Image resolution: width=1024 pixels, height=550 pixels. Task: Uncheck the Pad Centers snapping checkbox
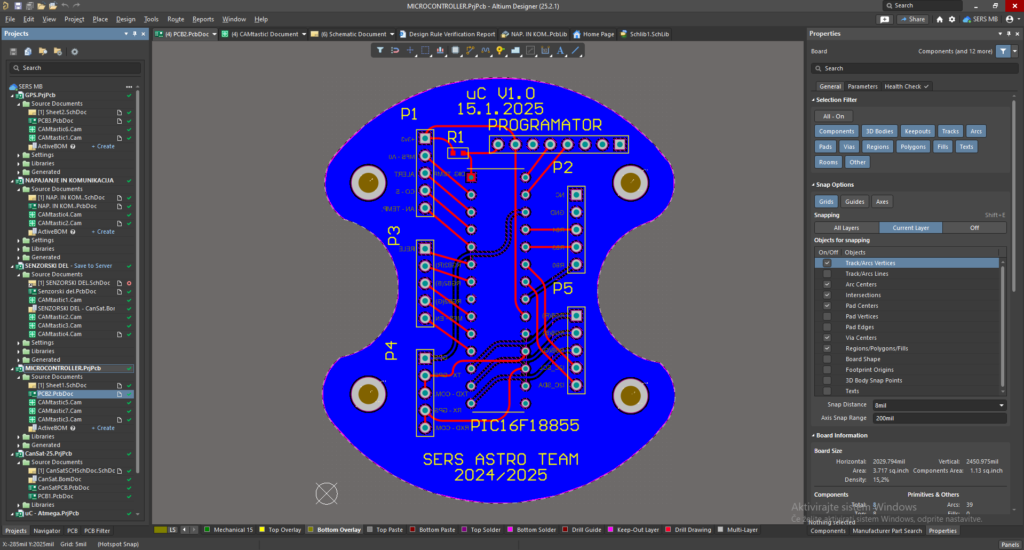(x=826, y=306)
